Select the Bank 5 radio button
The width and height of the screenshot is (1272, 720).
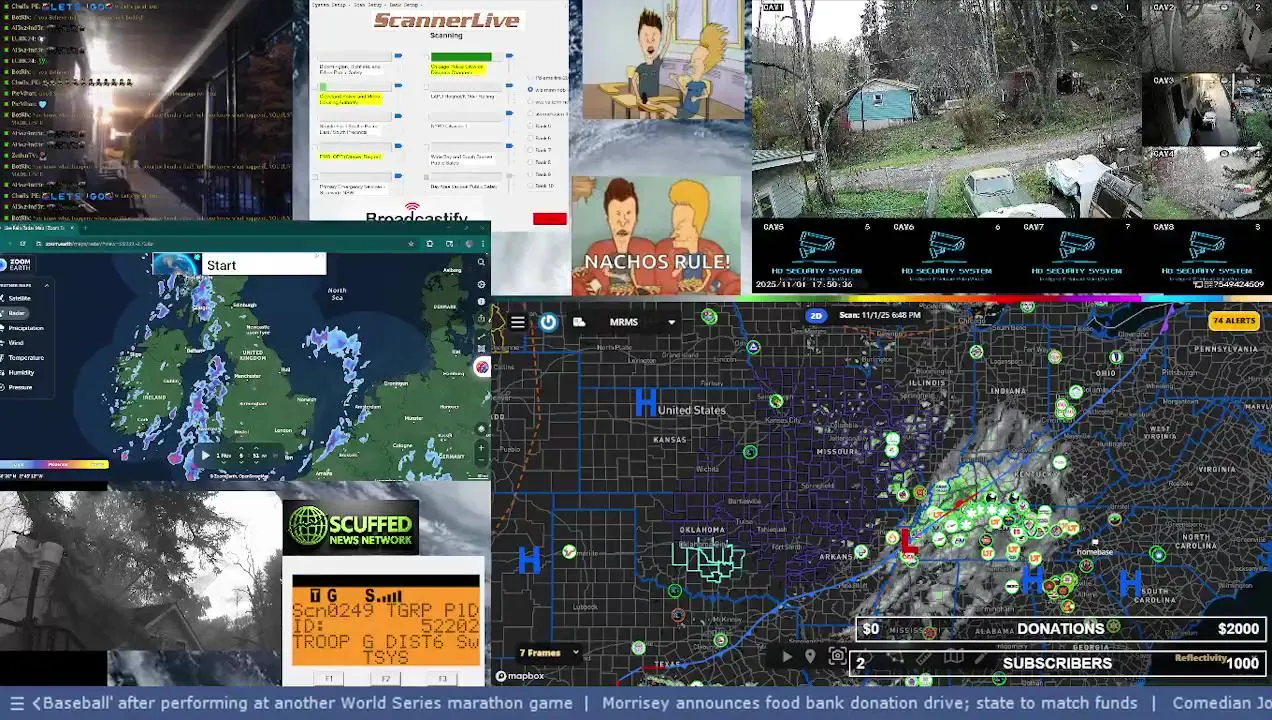pos(530,126)
